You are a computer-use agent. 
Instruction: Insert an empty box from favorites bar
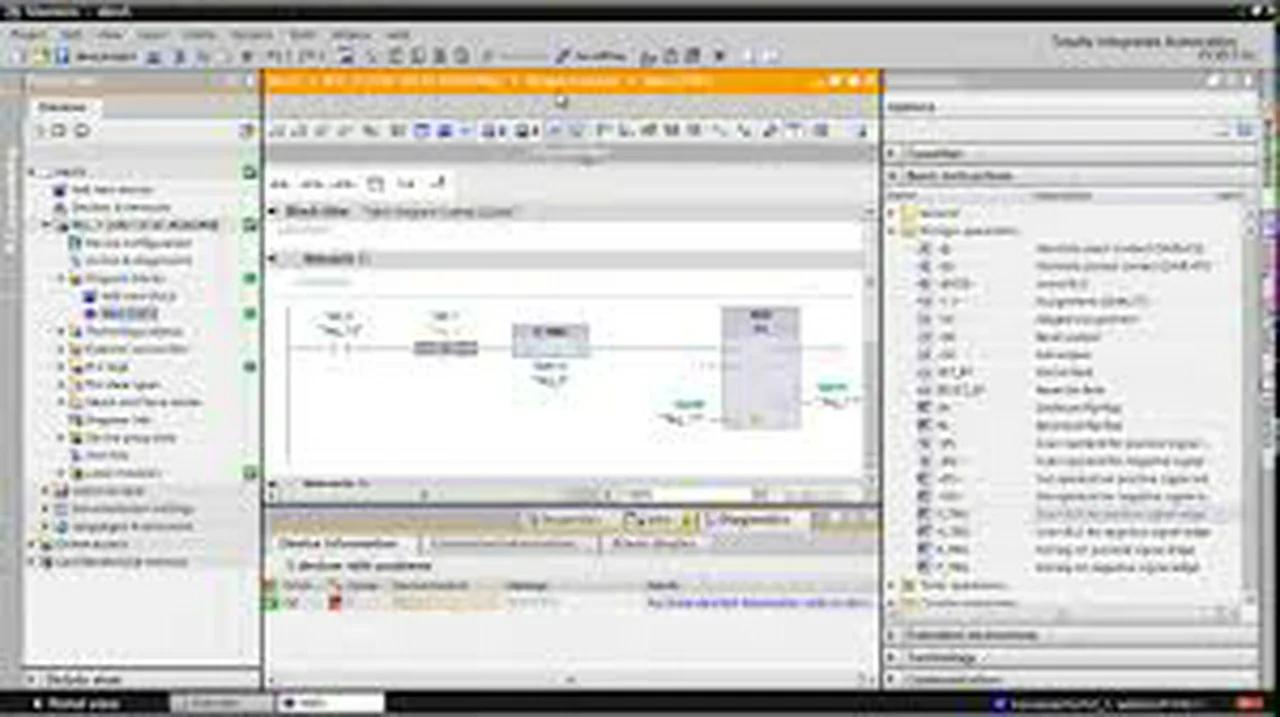[375, 184]
